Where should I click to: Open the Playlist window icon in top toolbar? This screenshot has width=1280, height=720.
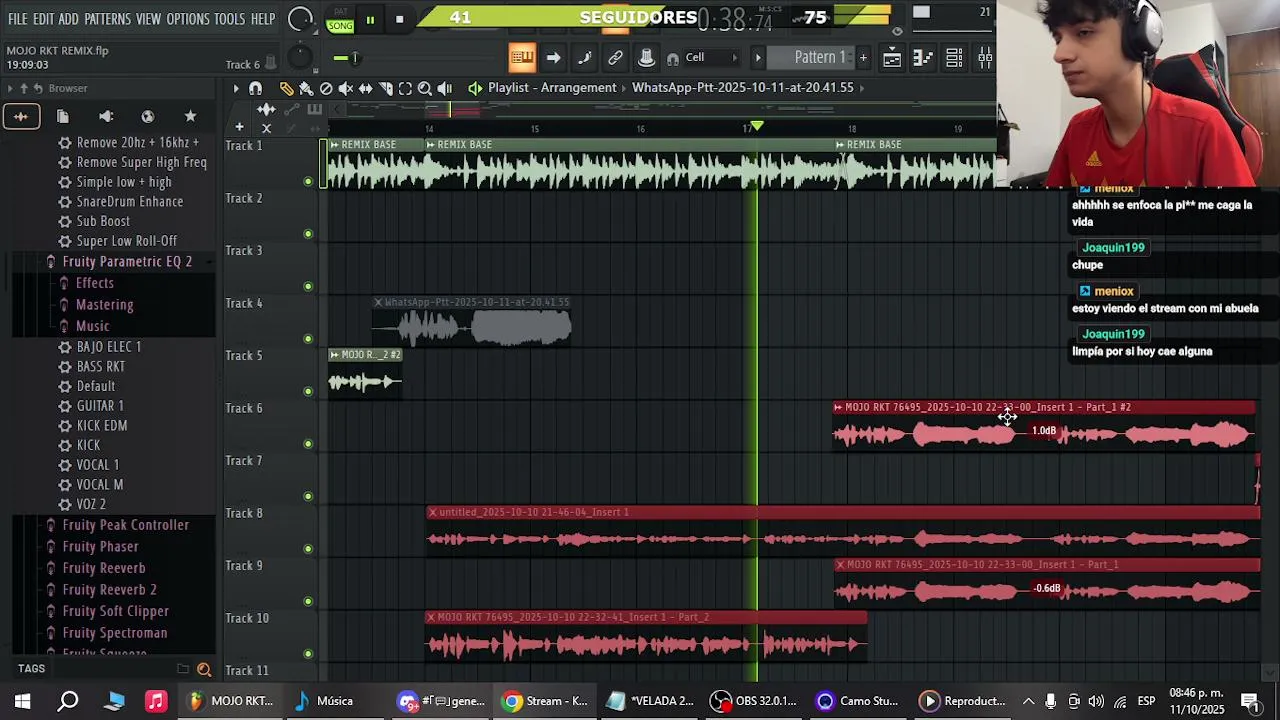892,57
